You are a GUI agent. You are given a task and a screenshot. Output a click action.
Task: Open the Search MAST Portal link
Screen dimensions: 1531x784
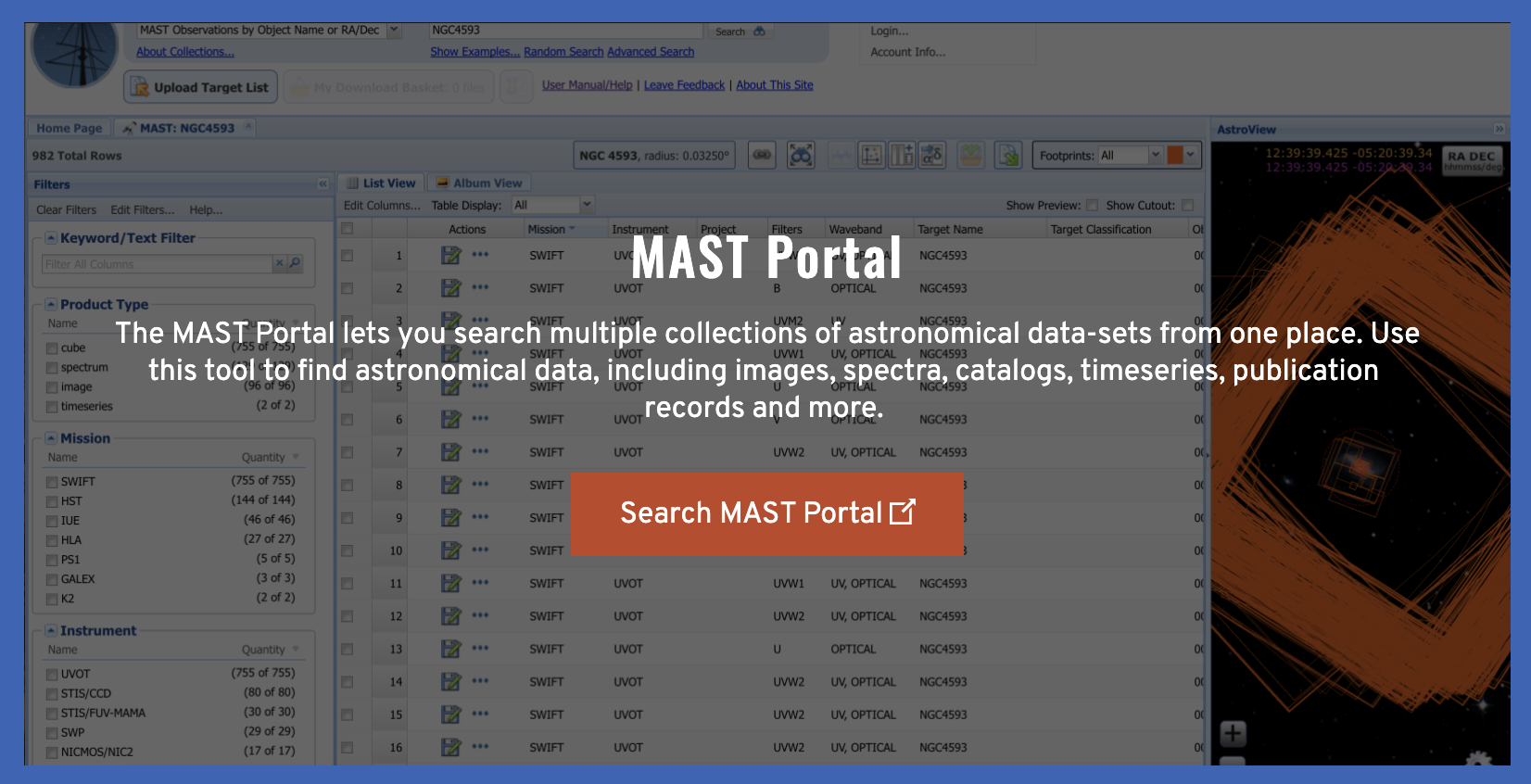[767, 513]
